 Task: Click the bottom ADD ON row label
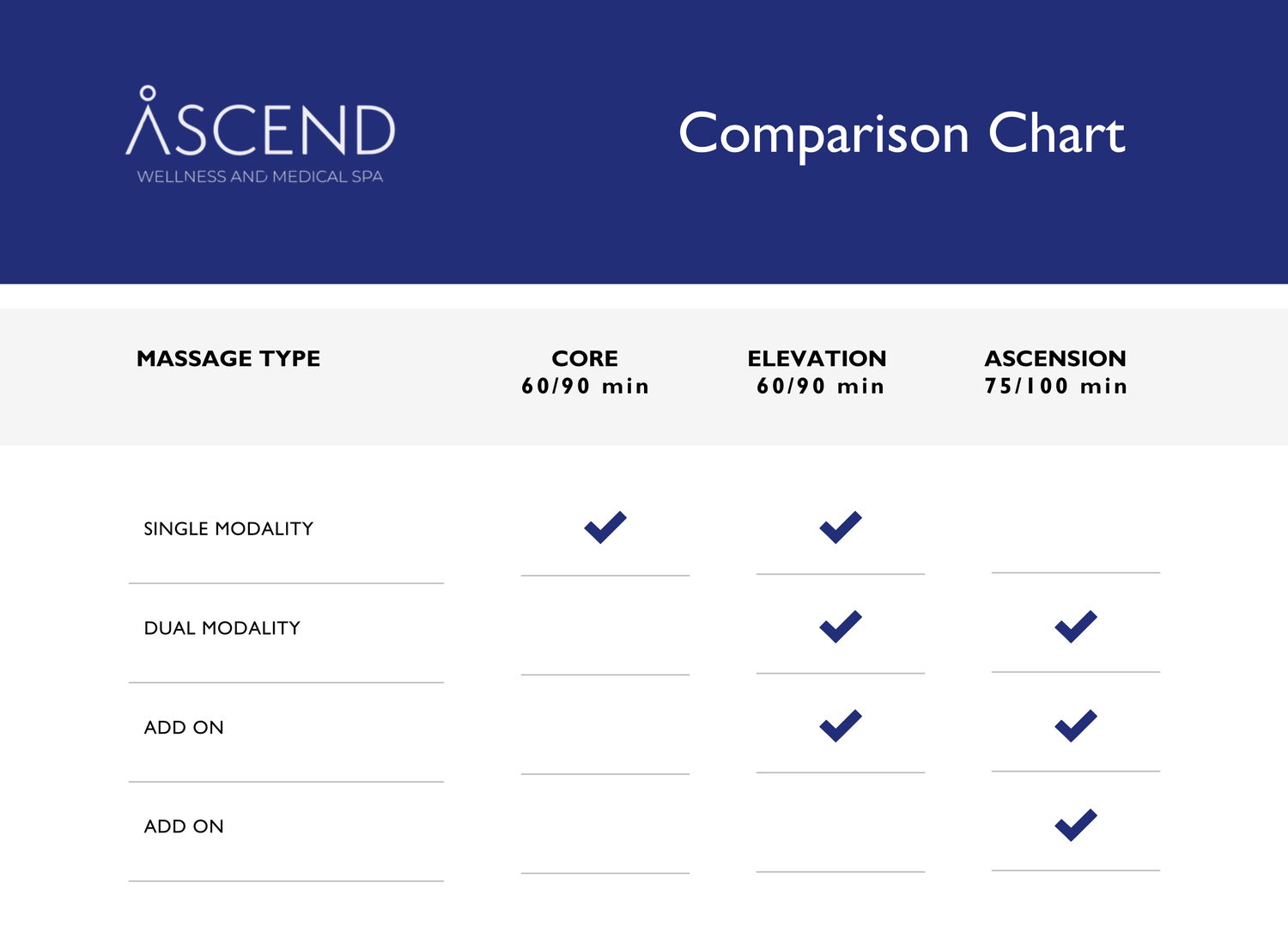coord(184,826)
